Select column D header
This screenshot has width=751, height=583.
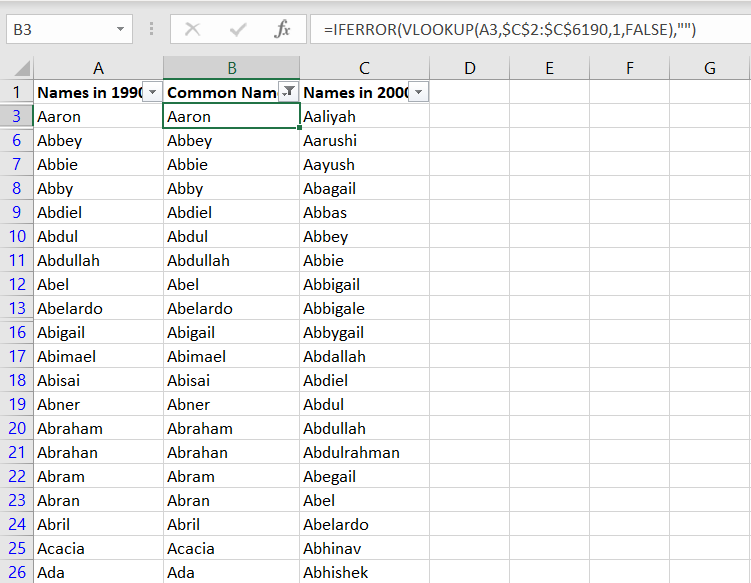[x=470, y=68]
